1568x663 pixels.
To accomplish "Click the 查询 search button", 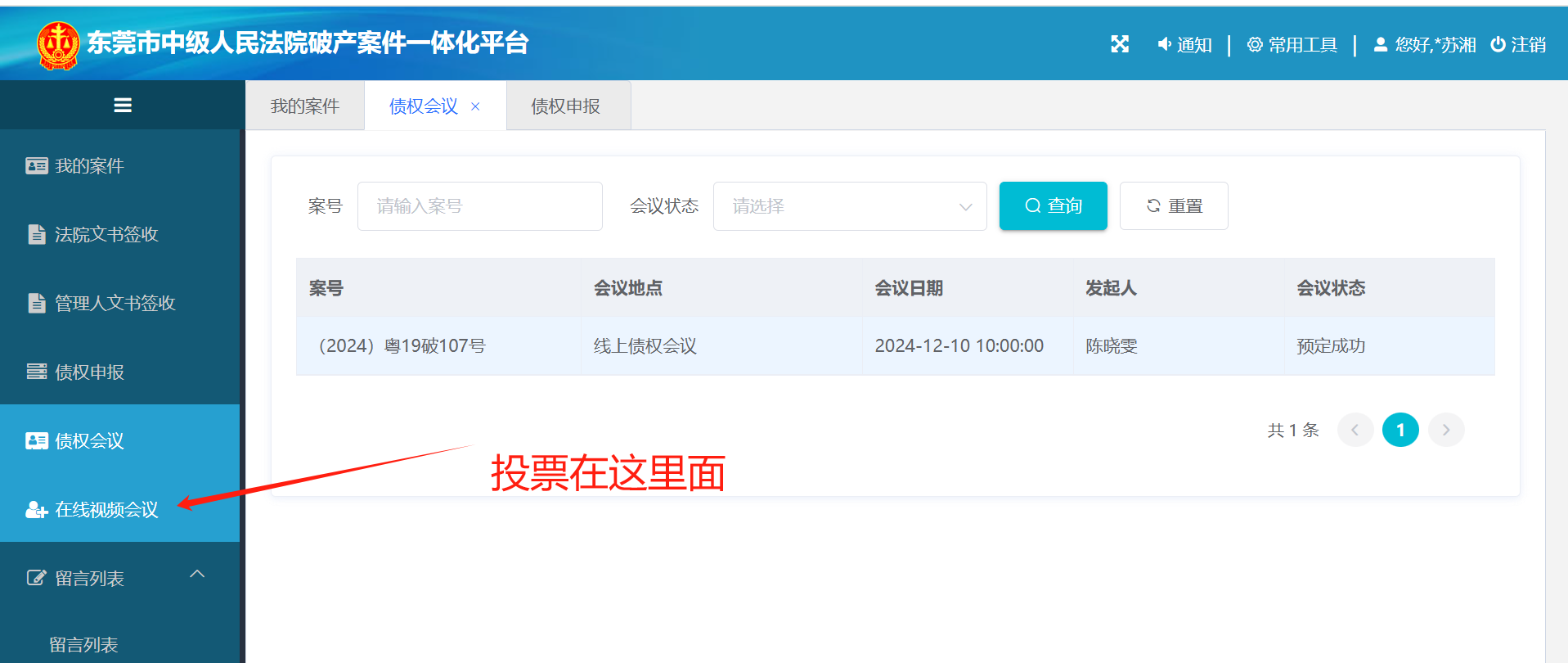I will pos(1053,205).
